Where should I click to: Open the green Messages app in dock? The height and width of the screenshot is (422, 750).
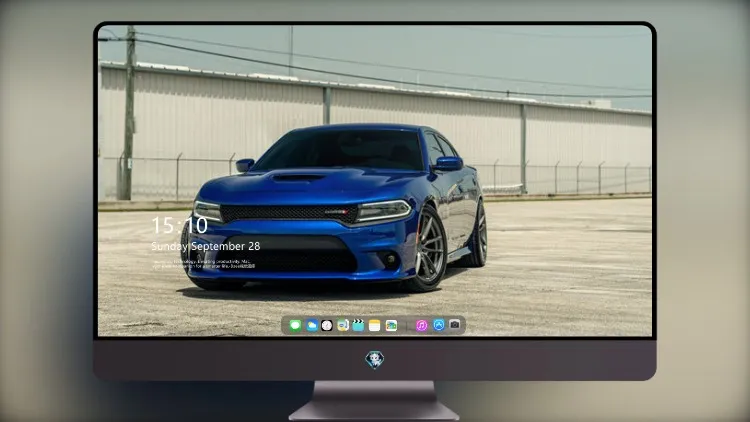pyautogui.click(x=295, y=325)
